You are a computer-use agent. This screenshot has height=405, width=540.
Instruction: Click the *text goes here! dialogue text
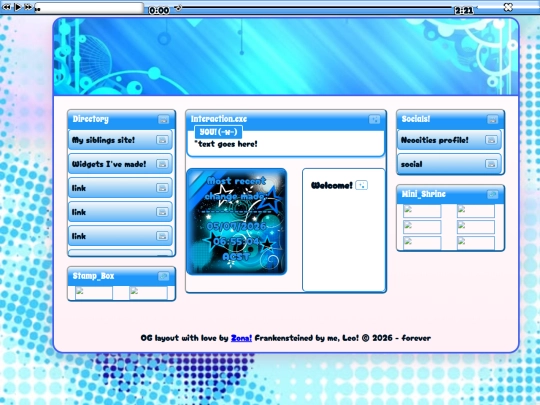tap(226, 144)
